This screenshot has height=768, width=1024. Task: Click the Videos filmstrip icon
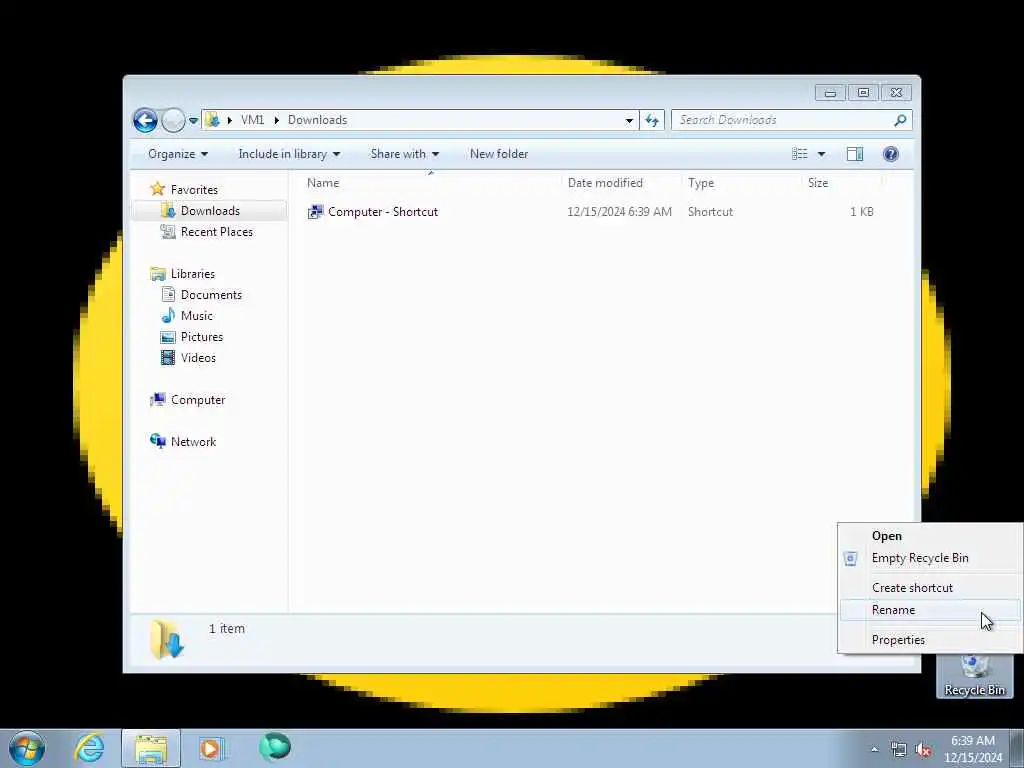(x=168, y=357)
